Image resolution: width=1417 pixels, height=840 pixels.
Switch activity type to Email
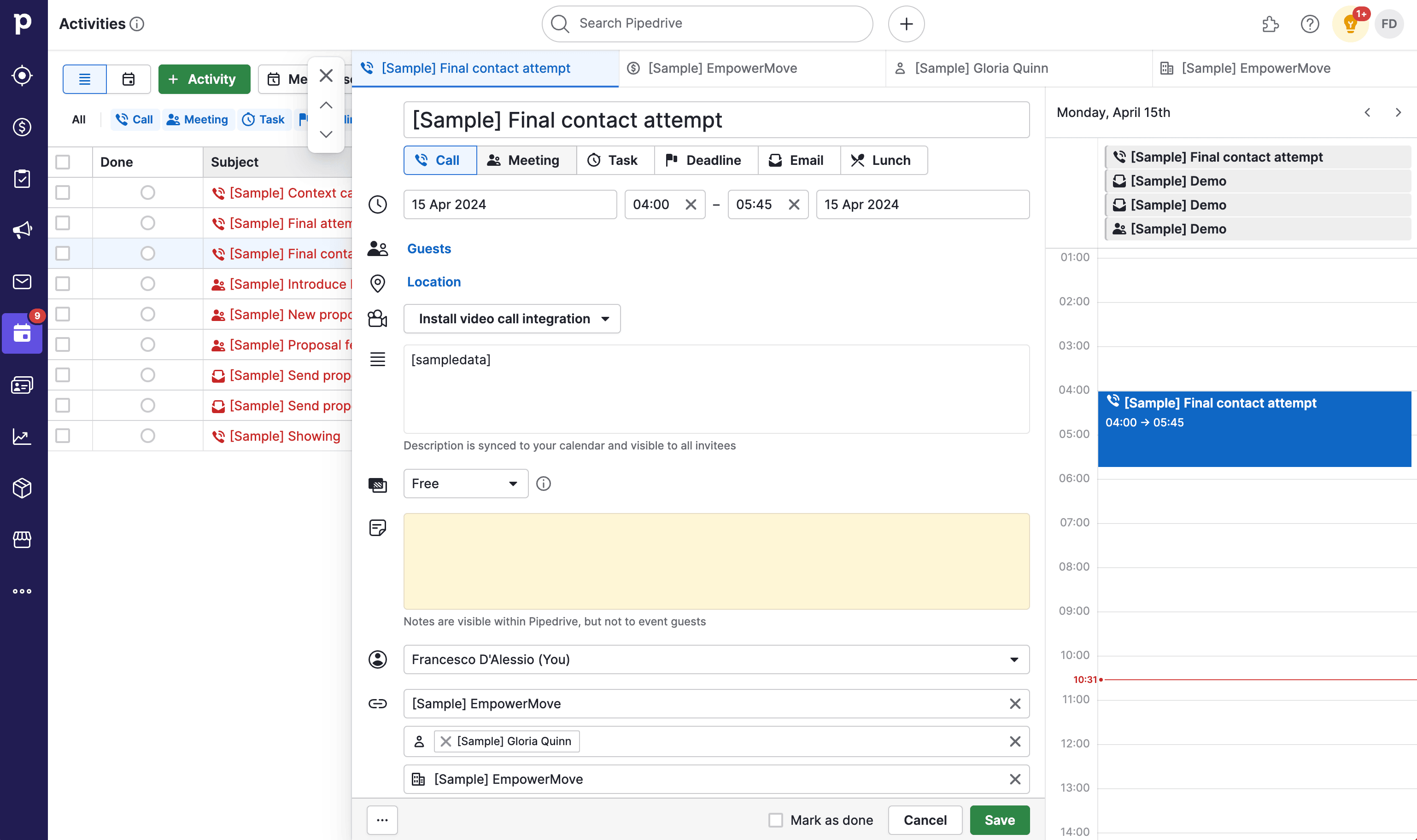pos(798,160)
